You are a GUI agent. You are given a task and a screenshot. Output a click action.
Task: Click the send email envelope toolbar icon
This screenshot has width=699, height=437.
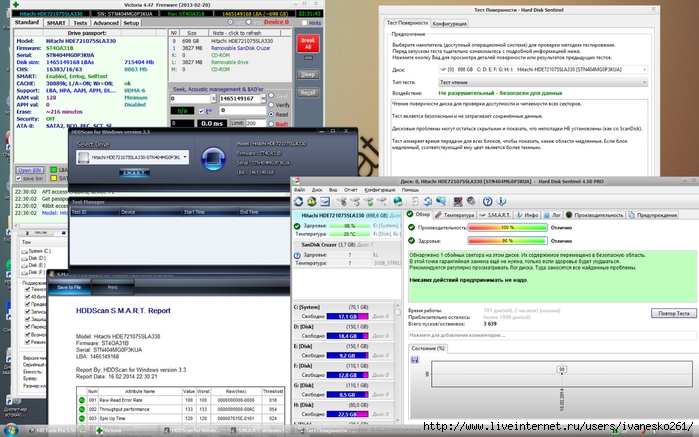click(x=325, y=202)
